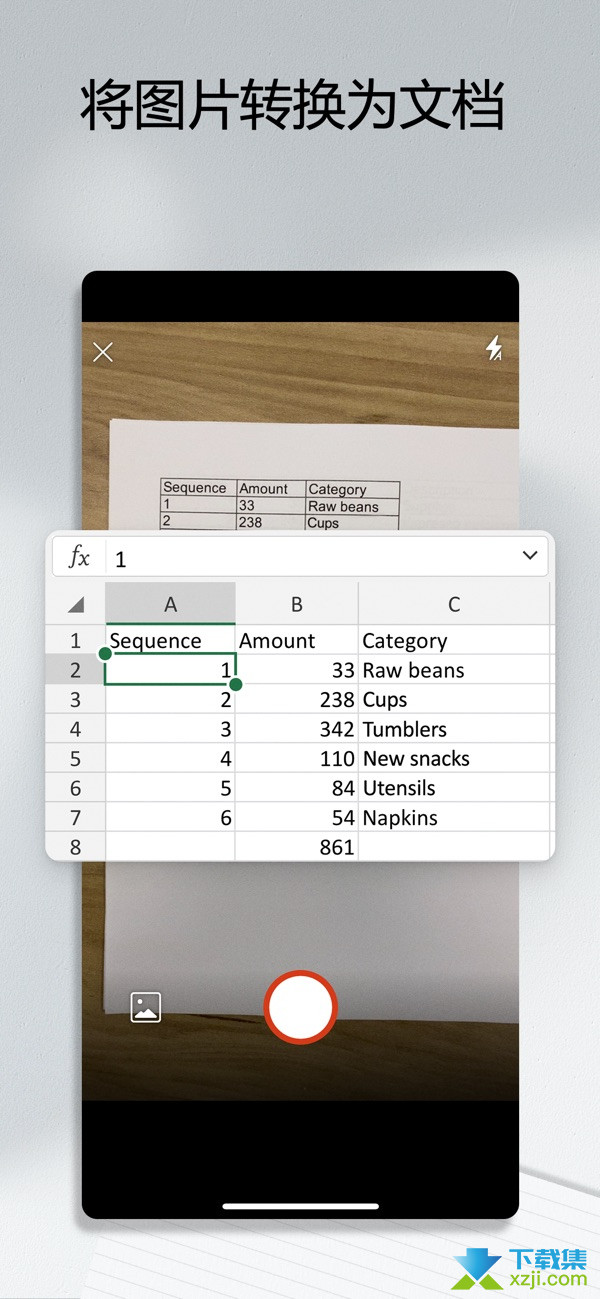
Task: Click the Amount header cell
Action: point(297,641)
